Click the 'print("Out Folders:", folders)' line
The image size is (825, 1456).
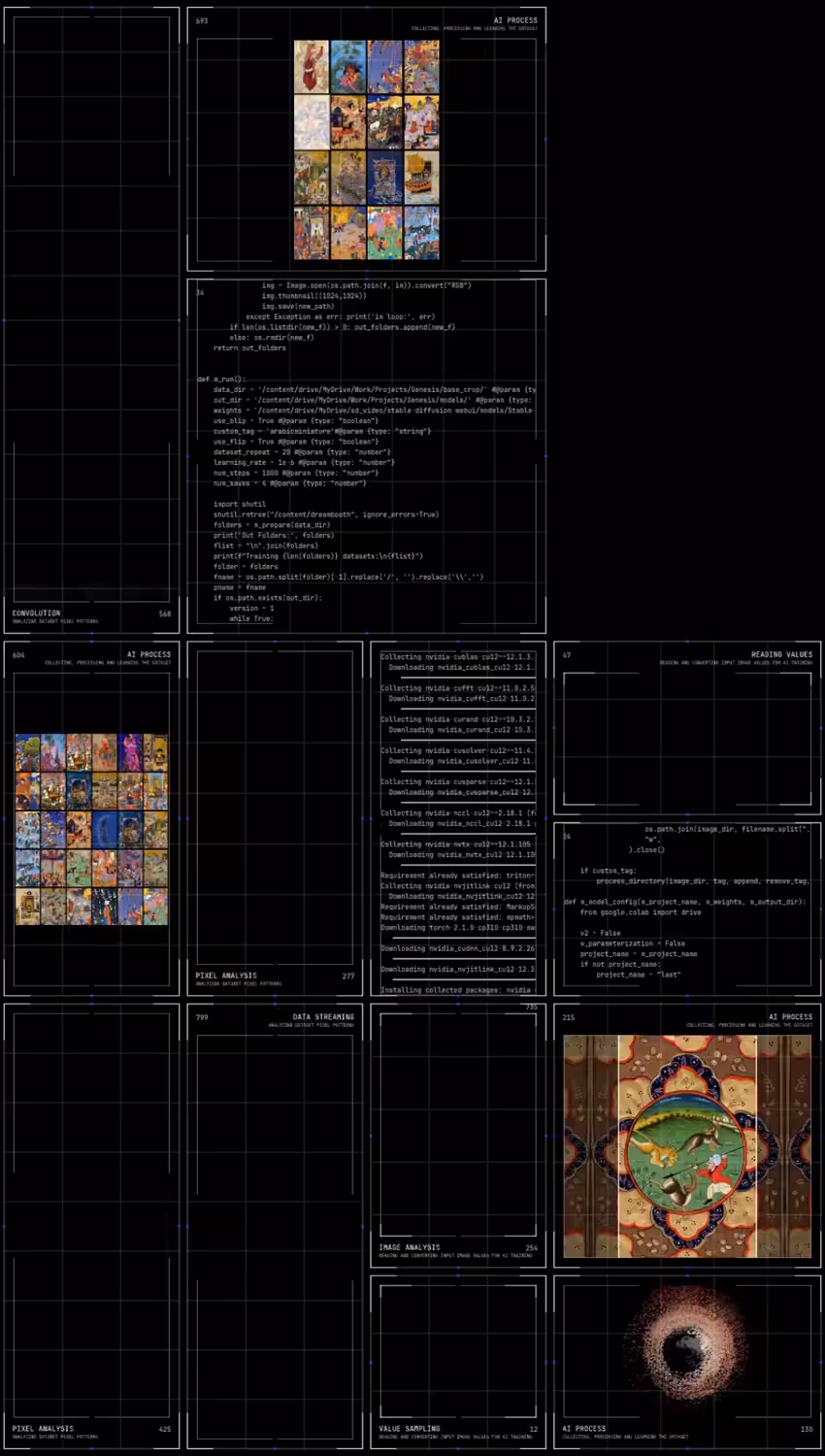coord(274,535)
